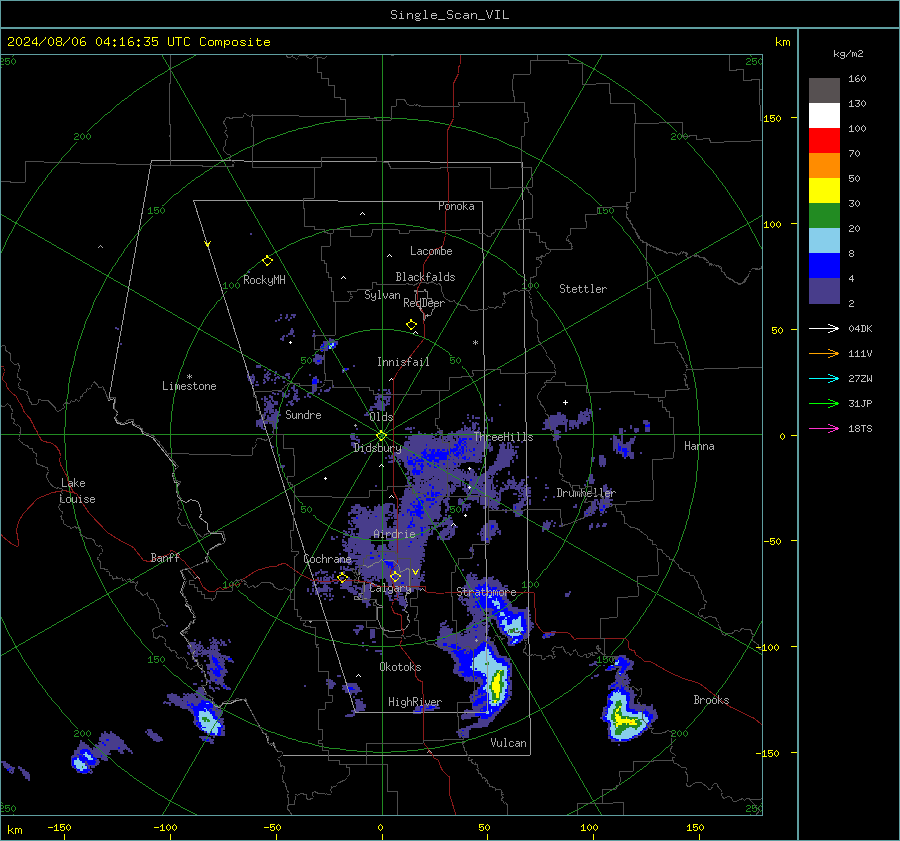Click the Strathmore town label

point(486,592)
